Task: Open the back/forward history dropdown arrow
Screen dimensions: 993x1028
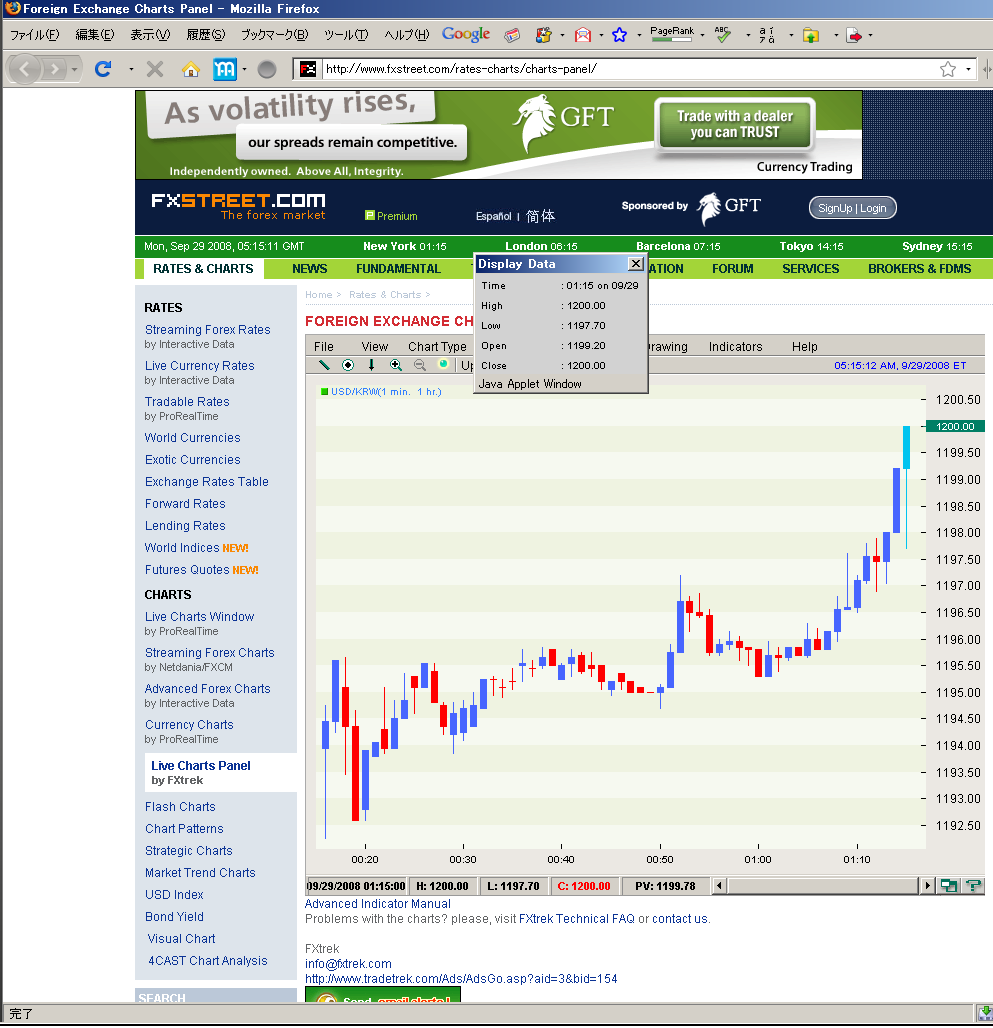Action: [74, 69]
